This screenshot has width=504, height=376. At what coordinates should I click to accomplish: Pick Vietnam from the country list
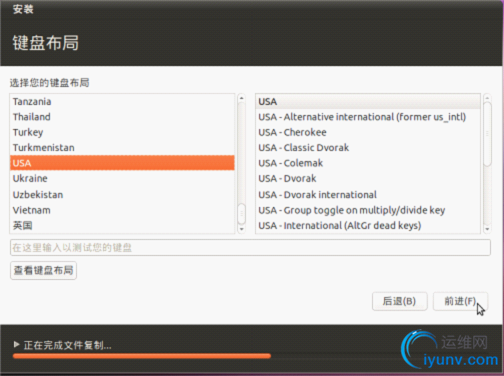(x=122, y=210)
